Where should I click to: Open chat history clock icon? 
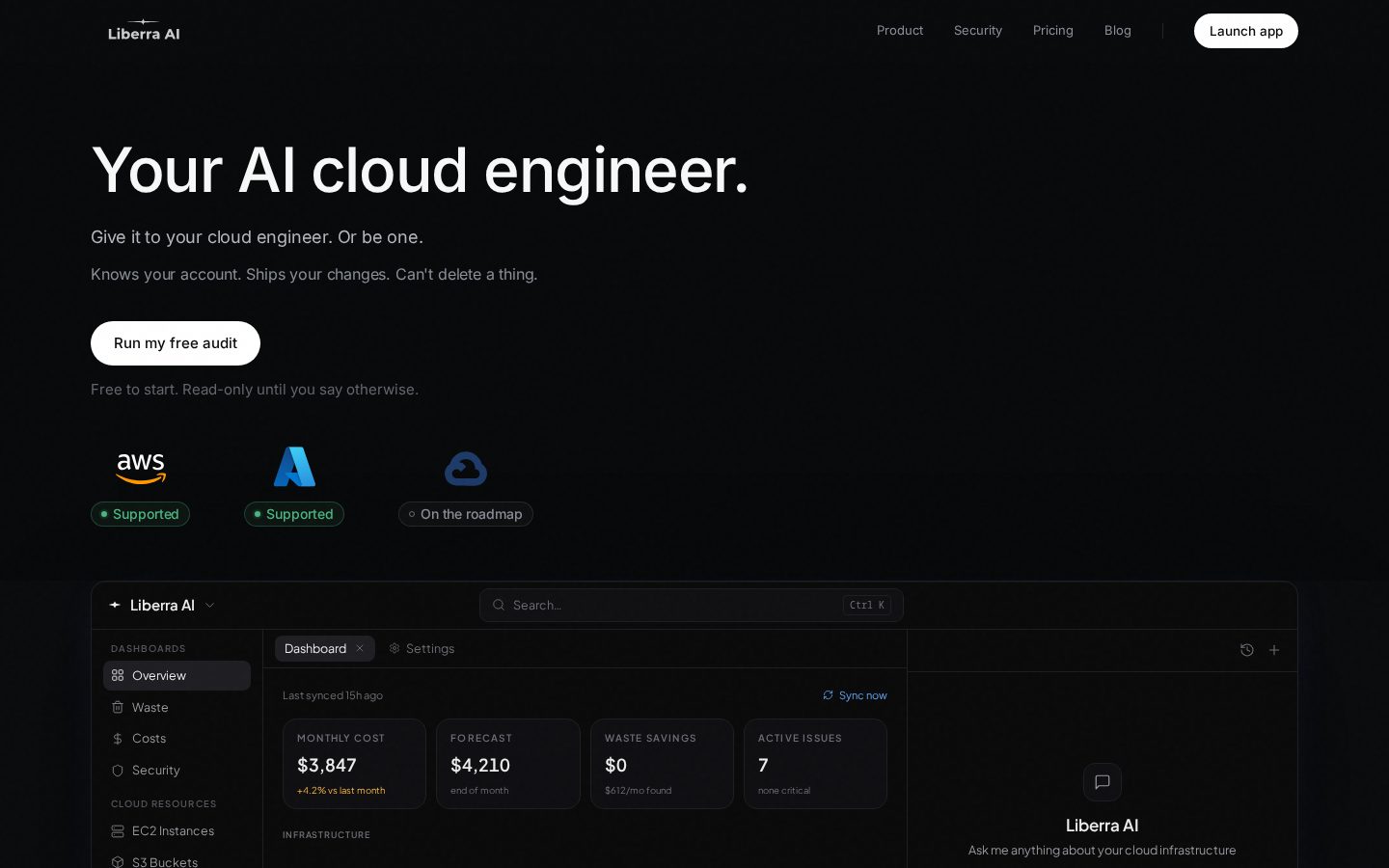coord(1247,650)
